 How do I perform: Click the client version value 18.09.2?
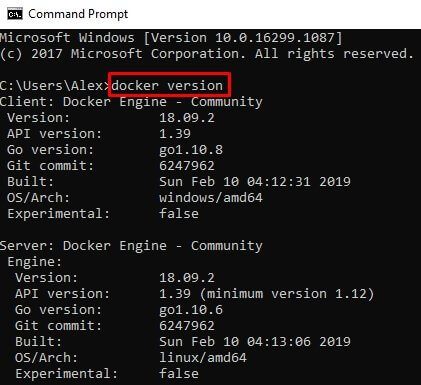(x=187, y=118)
